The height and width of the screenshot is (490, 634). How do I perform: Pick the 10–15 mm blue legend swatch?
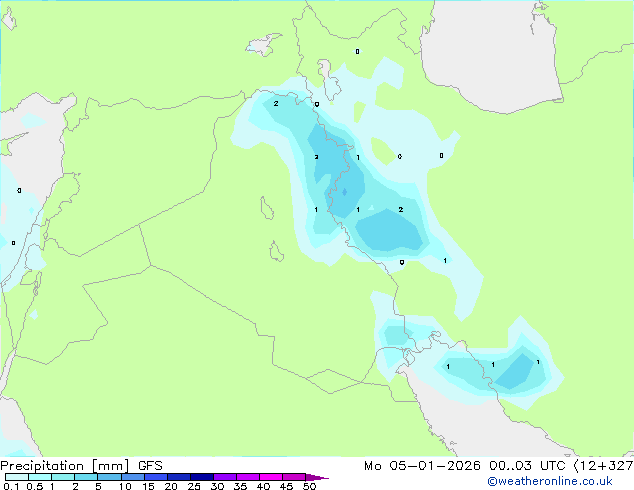[133, 477]
